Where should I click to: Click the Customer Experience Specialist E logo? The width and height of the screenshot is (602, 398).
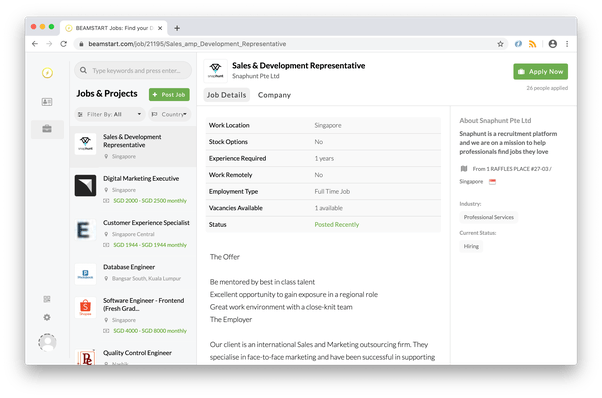click(x=85, y=230)
